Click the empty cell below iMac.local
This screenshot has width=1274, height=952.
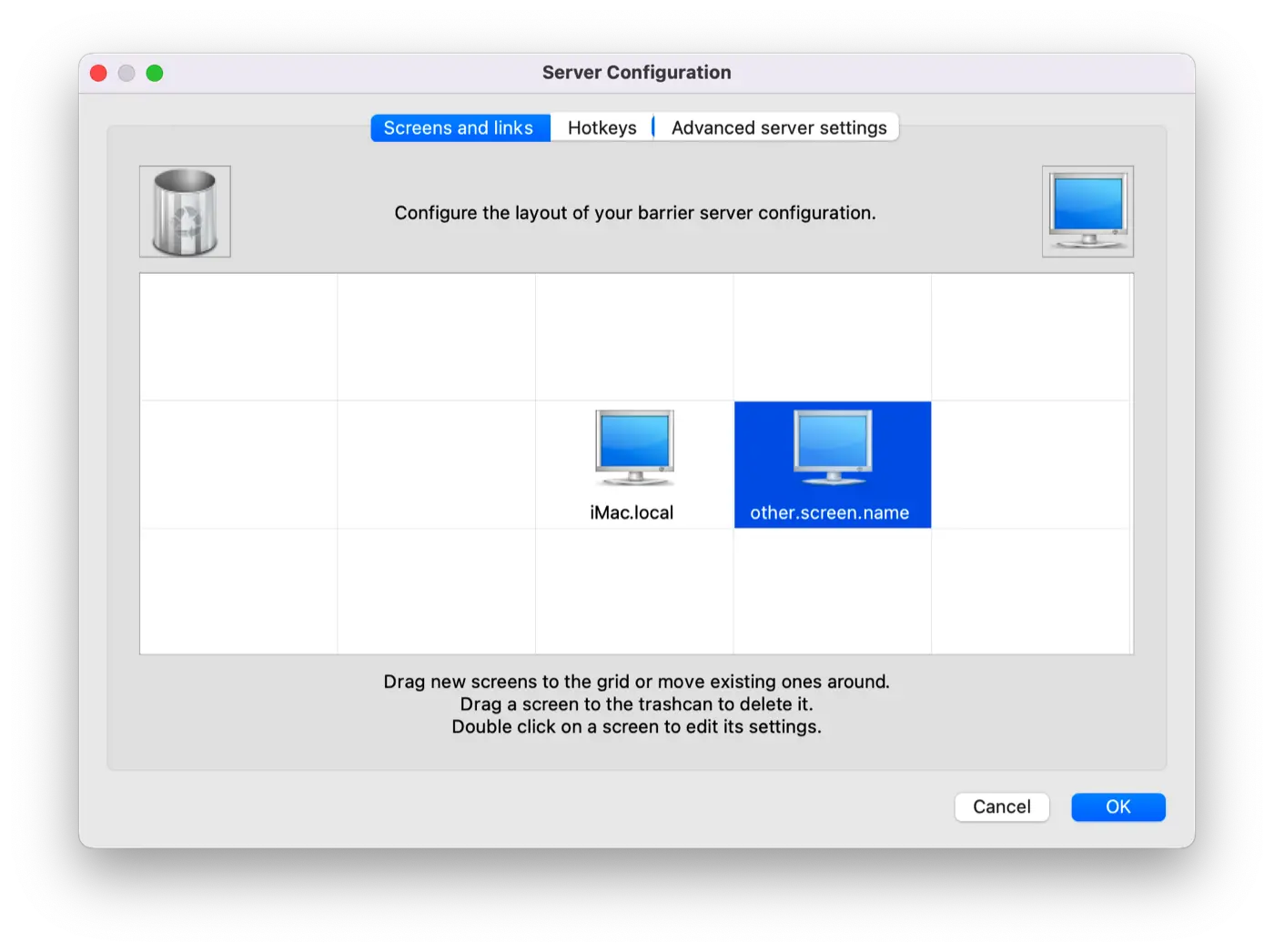click(x=634, y=591)
